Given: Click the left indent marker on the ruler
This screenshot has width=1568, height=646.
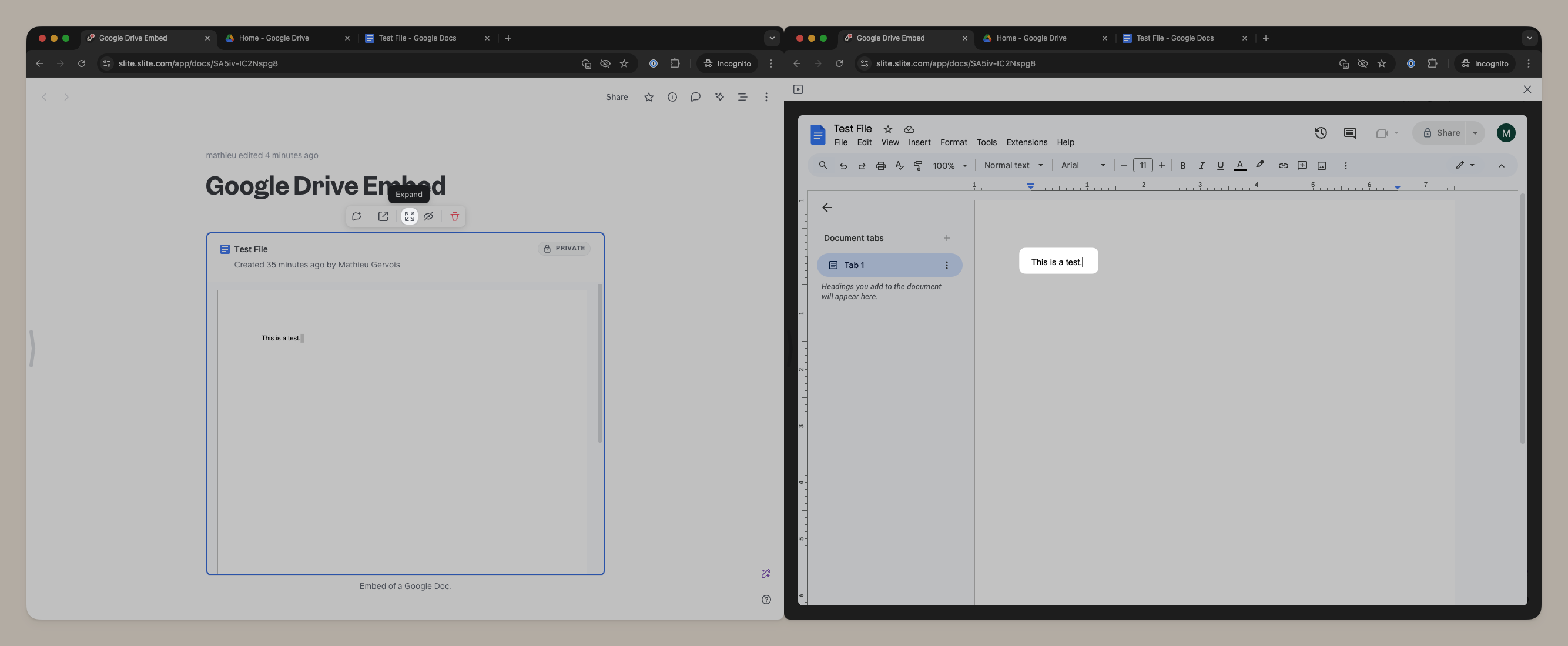Looking at the screenshot, I should click(x=1030, y=186).
